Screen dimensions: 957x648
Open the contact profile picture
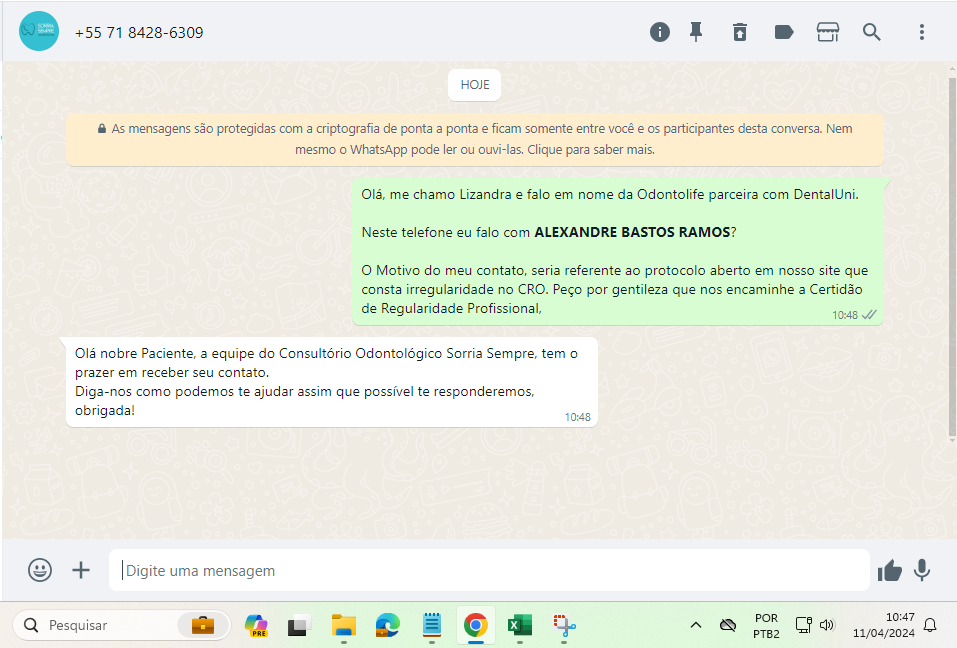(38, 31)
